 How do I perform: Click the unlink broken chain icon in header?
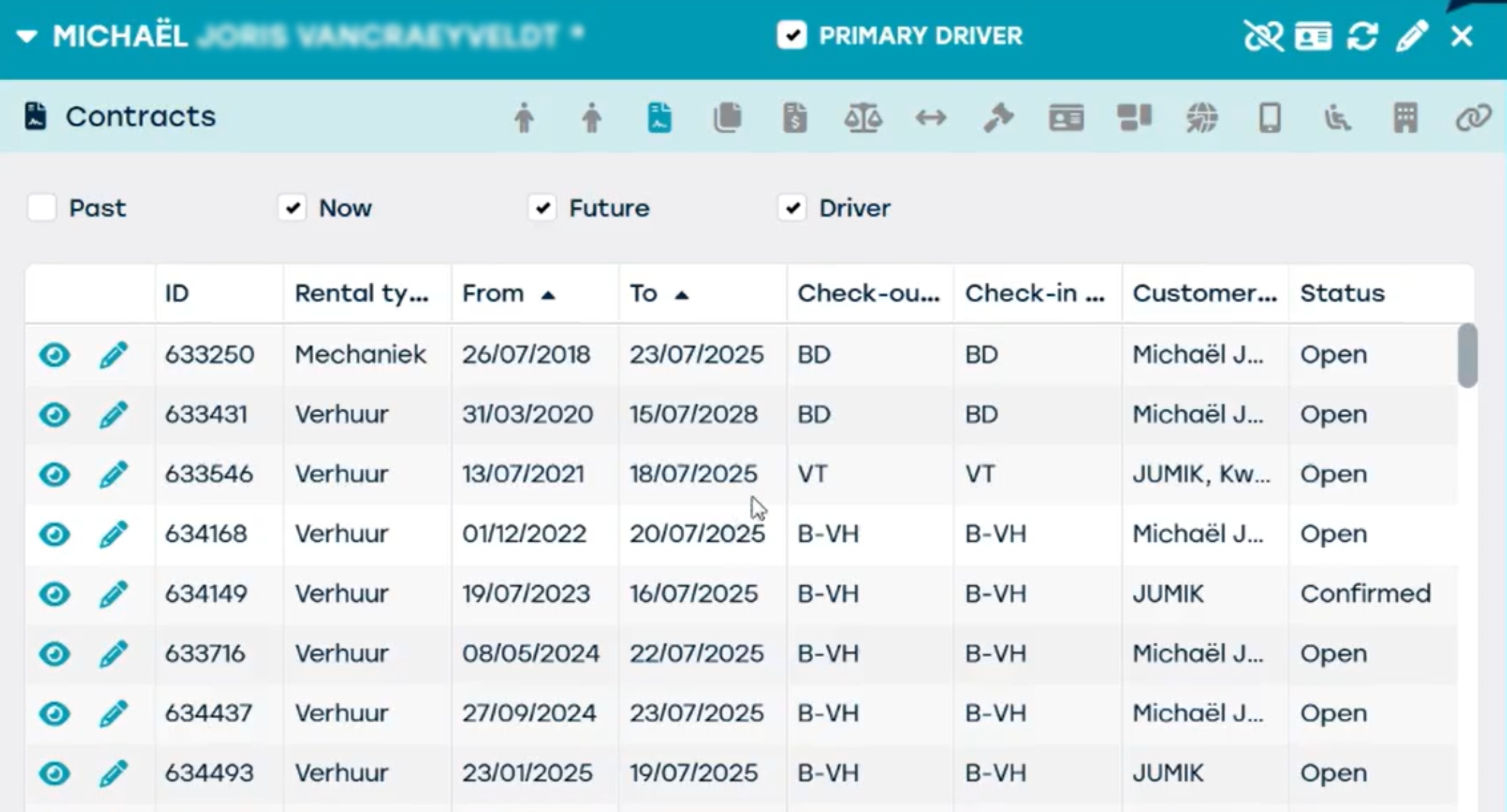pos(1262,36)
